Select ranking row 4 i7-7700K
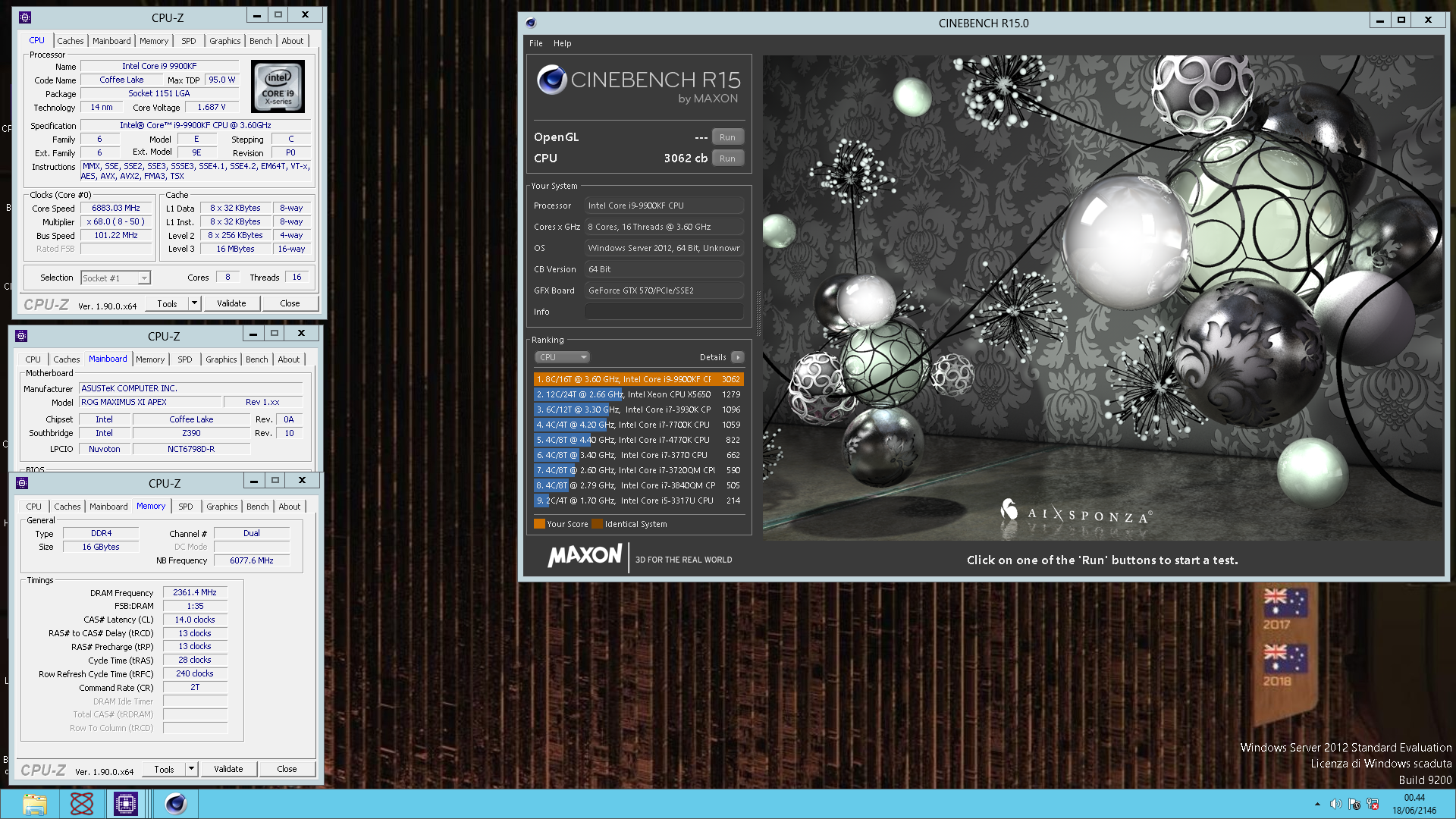 click(639, 425)
